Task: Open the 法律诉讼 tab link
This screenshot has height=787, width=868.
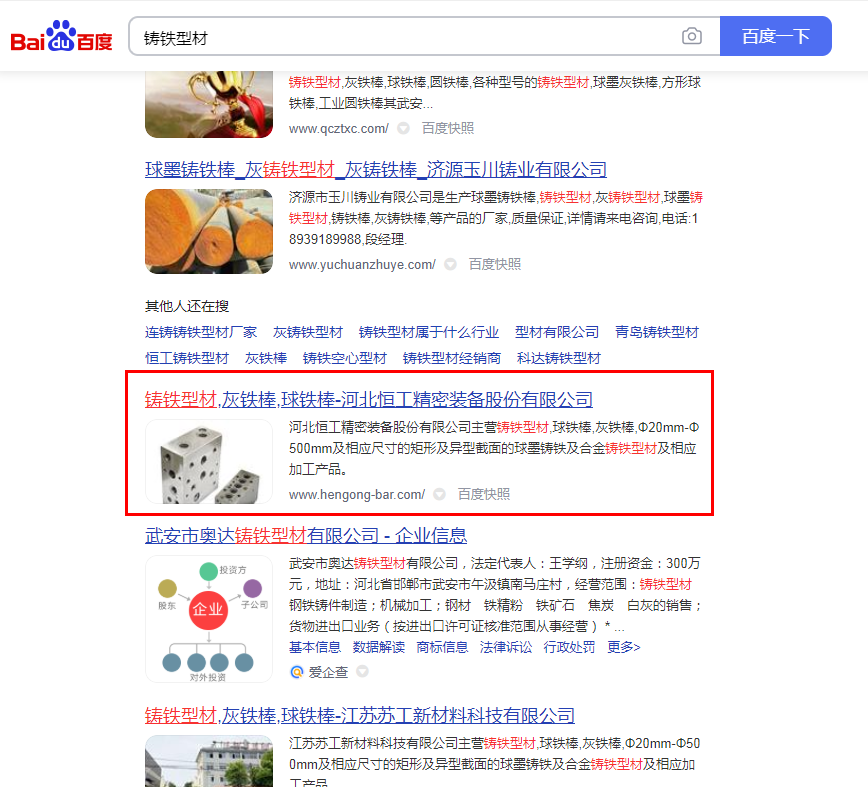Action: pos(506,647)
